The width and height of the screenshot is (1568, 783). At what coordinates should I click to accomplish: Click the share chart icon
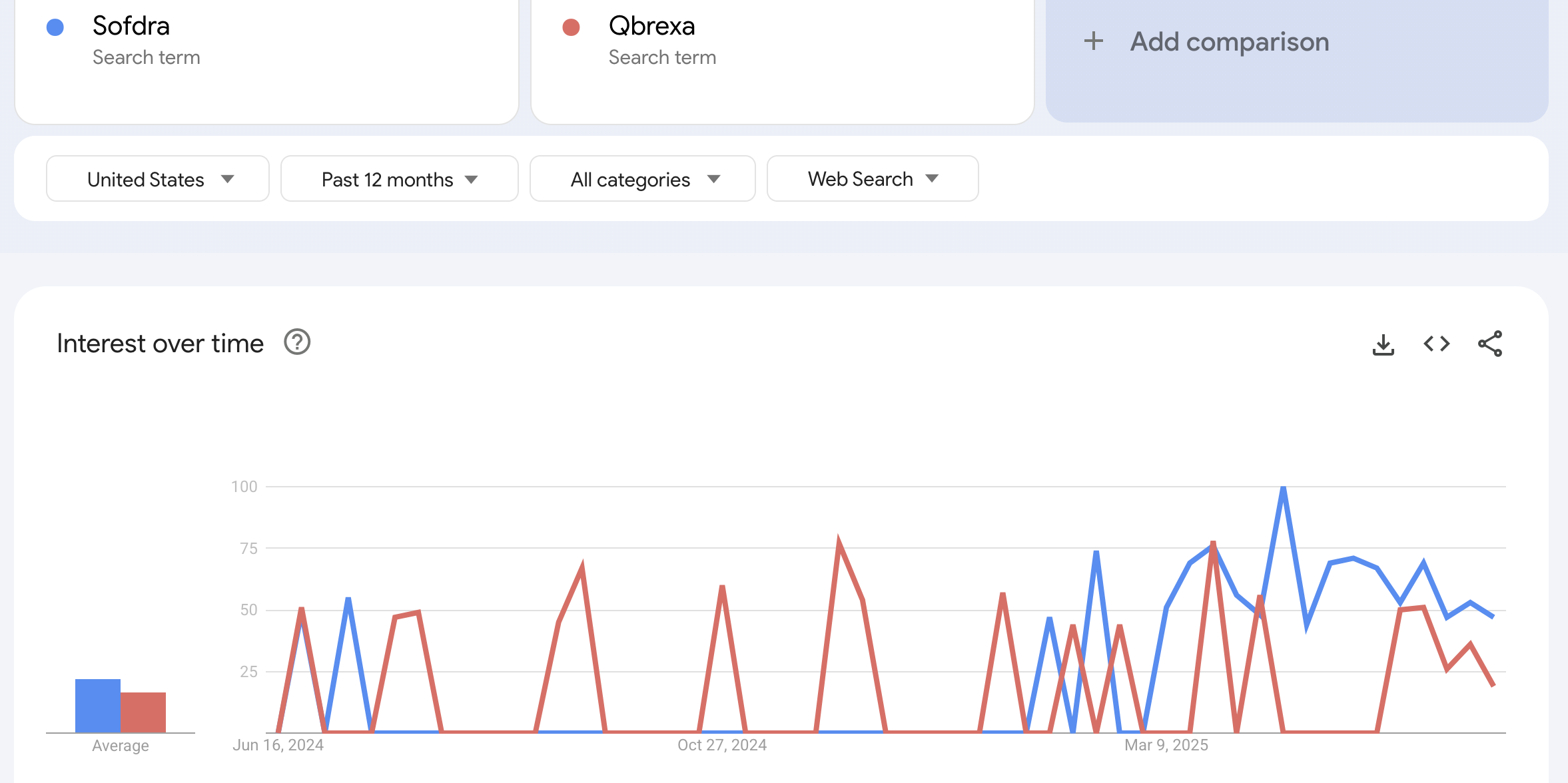pyautogui.click(x=1489, y=344)
